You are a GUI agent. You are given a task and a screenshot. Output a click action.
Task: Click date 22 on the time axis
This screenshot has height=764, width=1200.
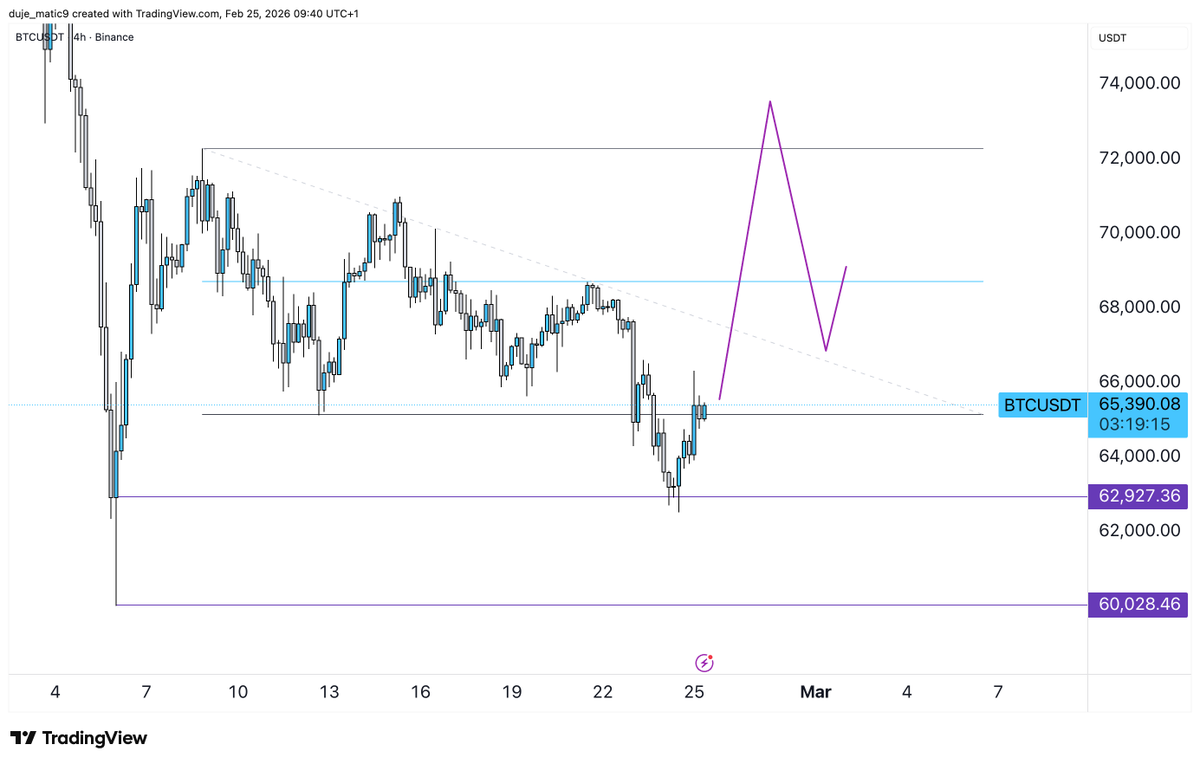coord(603,691)
